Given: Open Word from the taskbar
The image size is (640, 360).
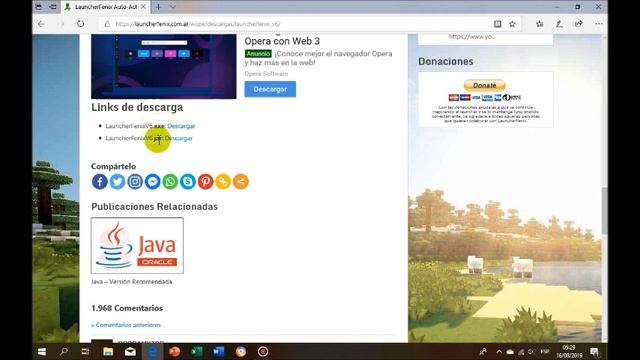Looking at the screenshot, I should point(219,351).
